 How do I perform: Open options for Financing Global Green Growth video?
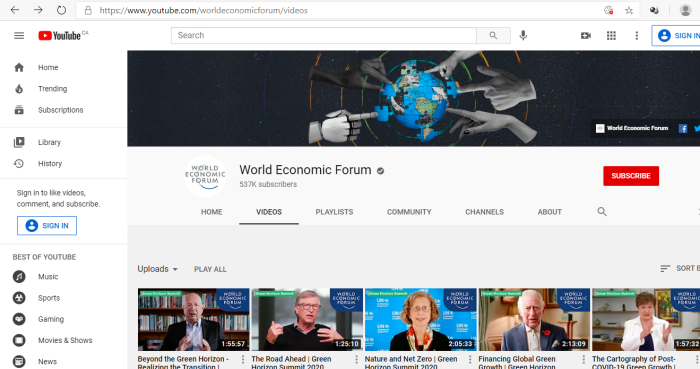click(583, 359)
